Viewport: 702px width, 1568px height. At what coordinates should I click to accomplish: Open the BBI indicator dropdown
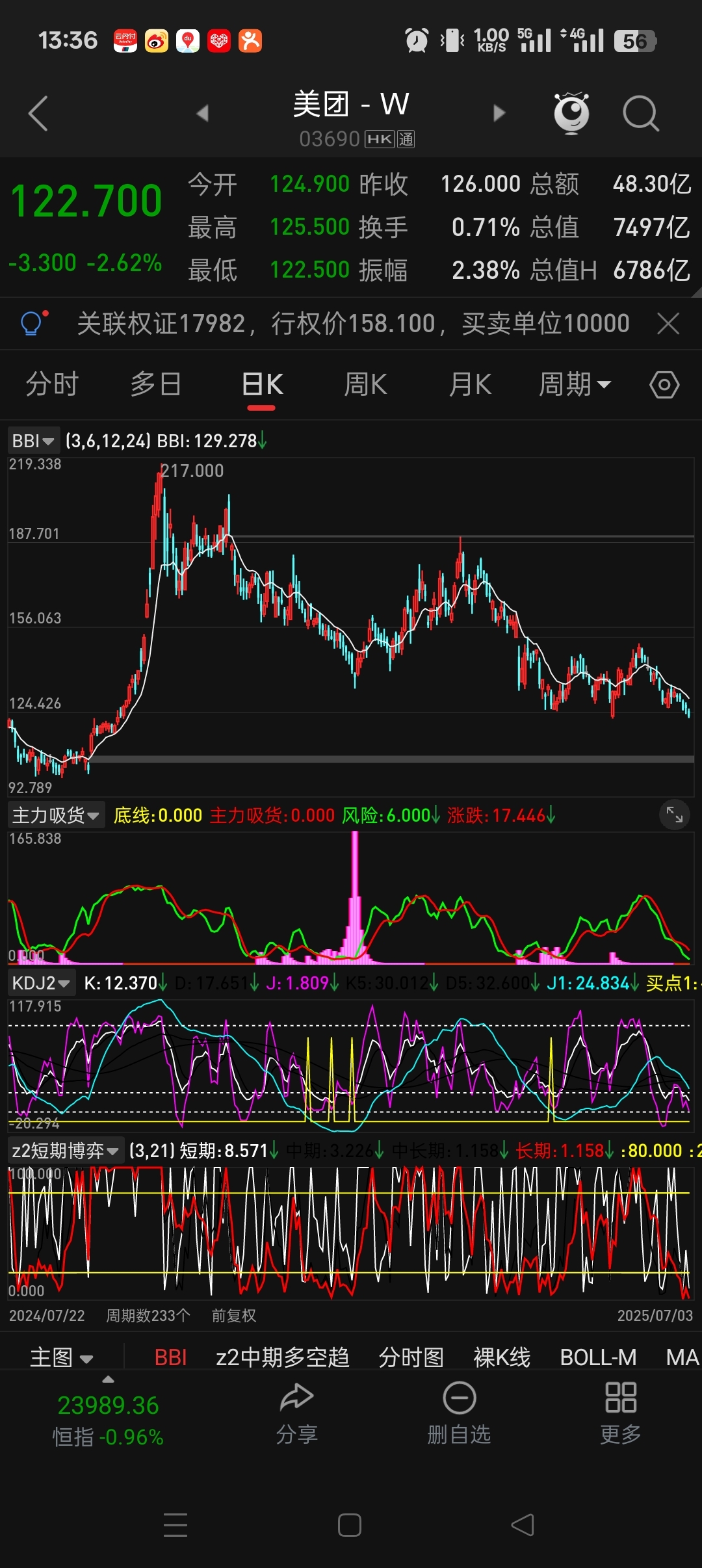pyautogui.click(x=33, y=441)
